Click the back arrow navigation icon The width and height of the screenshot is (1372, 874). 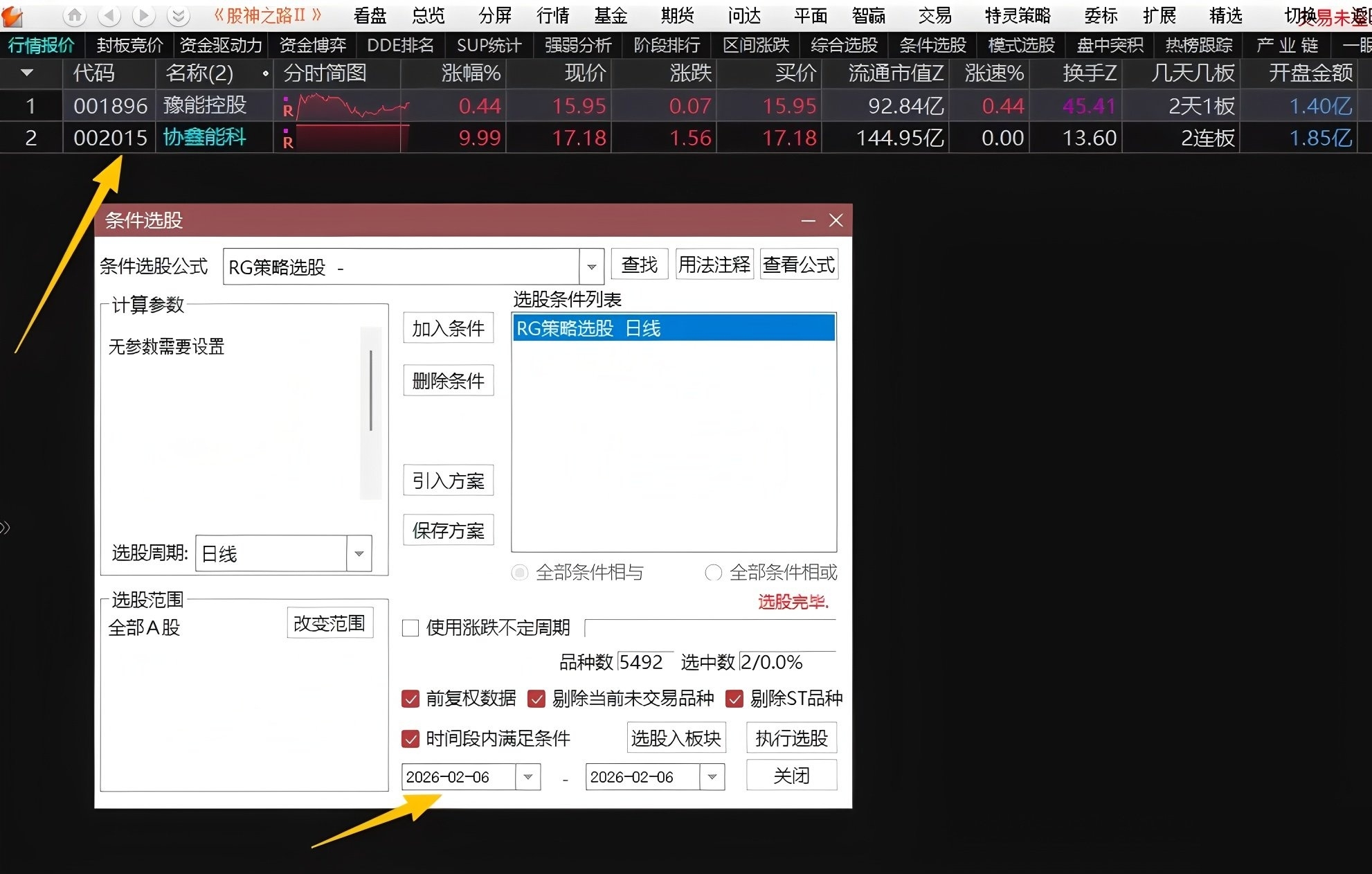[x=109, y=15]
